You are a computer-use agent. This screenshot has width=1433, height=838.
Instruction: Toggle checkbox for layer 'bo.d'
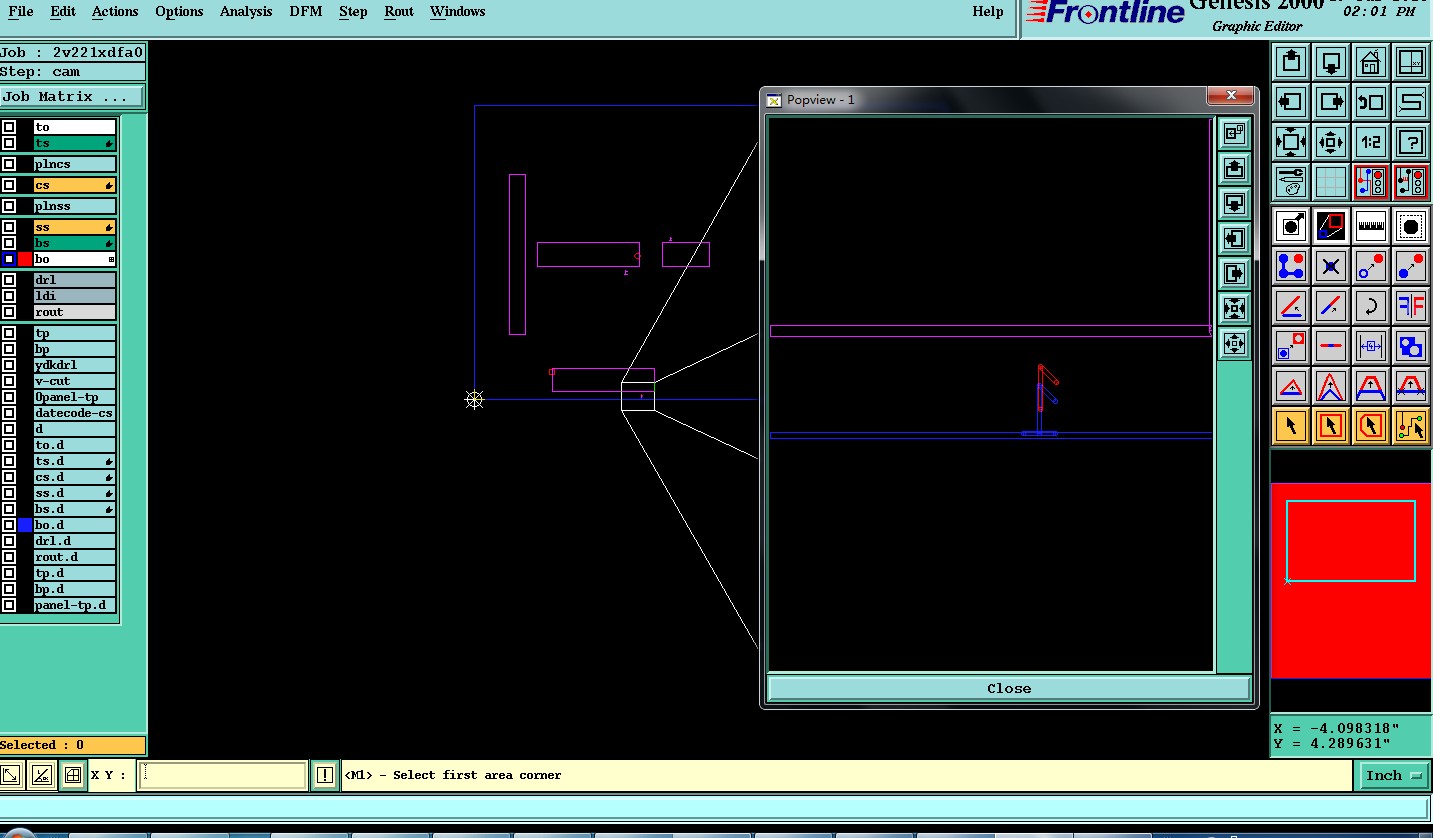point(9,525)
